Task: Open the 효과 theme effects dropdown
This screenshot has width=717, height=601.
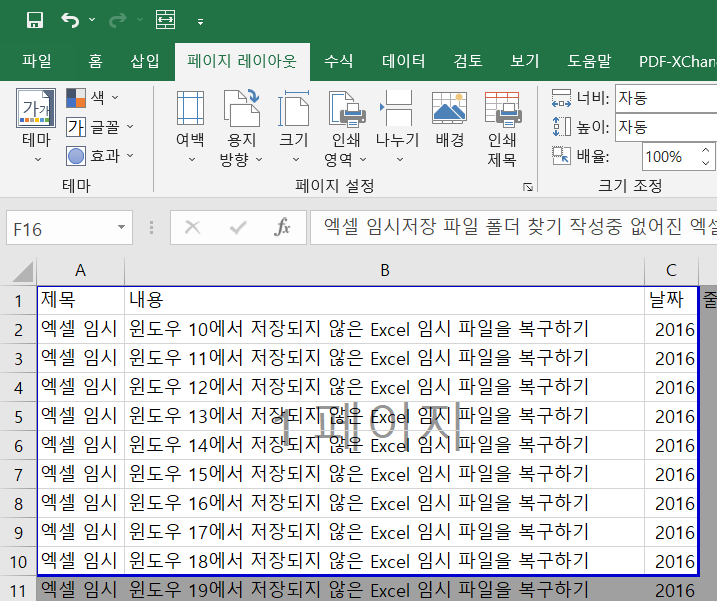Action: tap(100, 156)
